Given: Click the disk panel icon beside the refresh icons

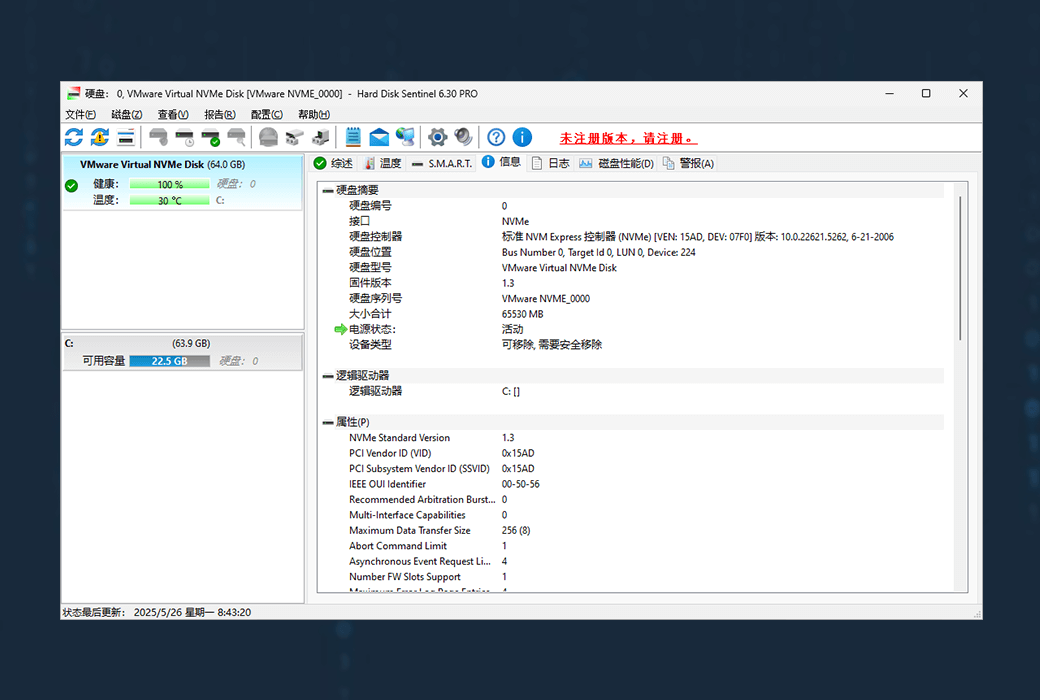Looking at the screenshot, I should 126,137.
